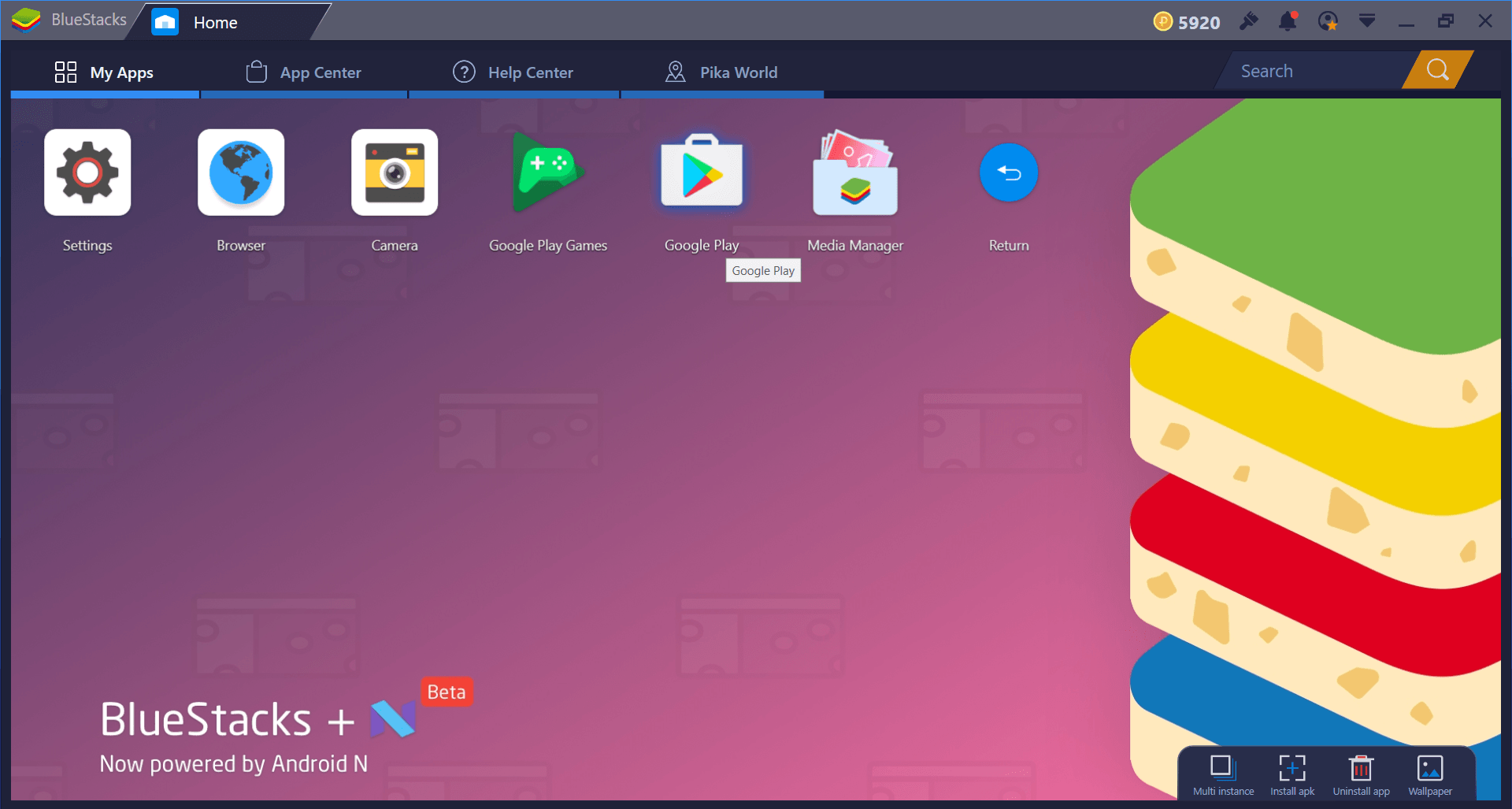The image size is (1512, 809).
Task: Click the blue Return icon
Action: [1009, 173]
